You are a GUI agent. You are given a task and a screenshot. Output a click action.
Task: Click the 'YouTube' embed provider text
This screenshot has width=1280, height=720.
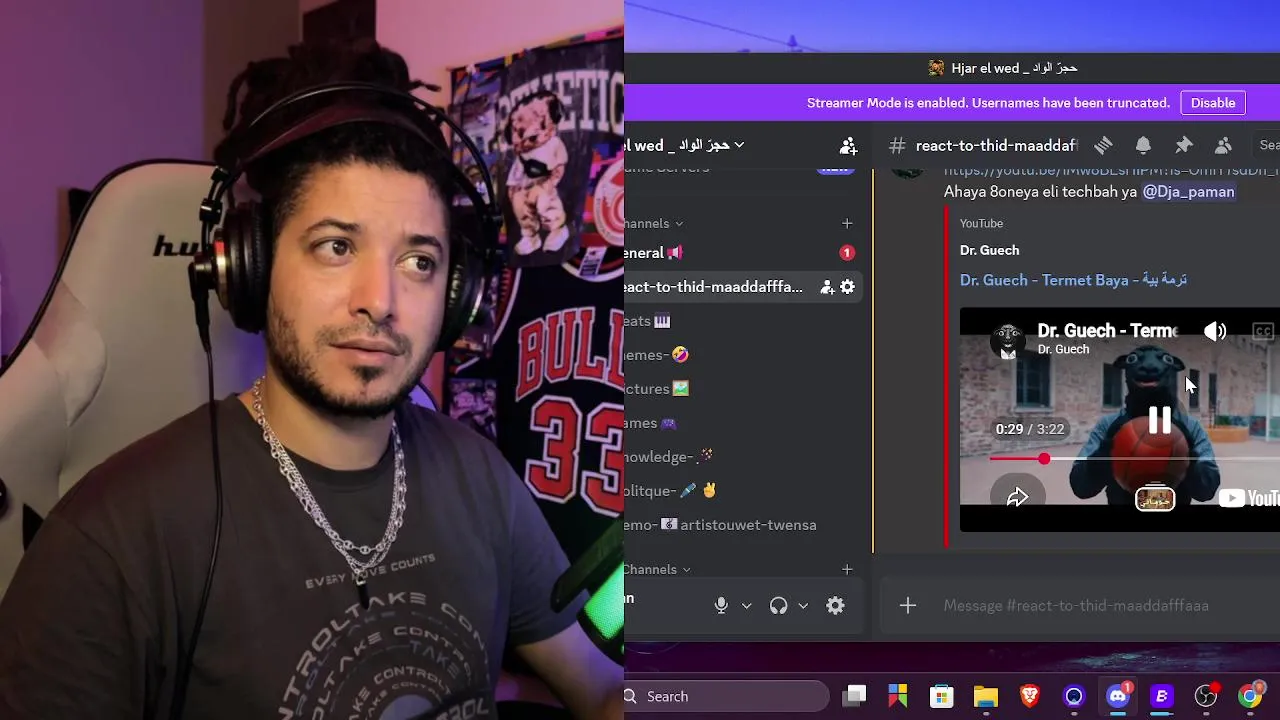981,223
